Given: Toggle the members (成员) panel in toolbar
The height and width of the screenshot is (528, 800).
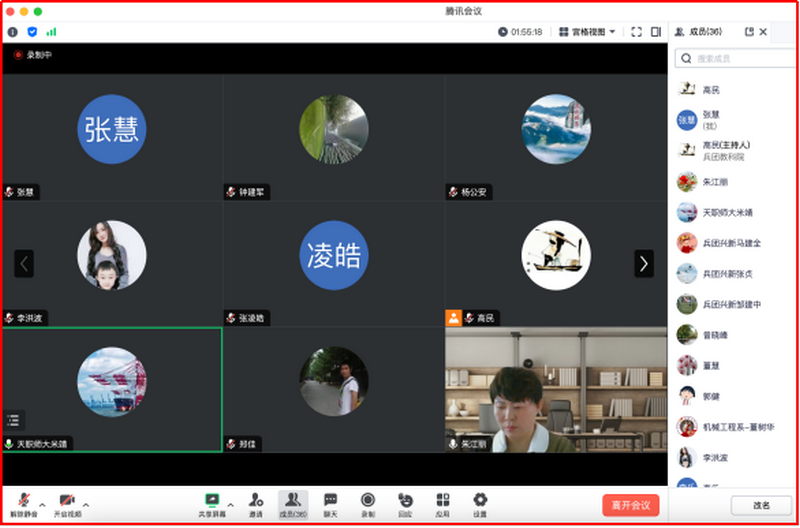Looking at the screenshot, I should click(x=292, y=502).
